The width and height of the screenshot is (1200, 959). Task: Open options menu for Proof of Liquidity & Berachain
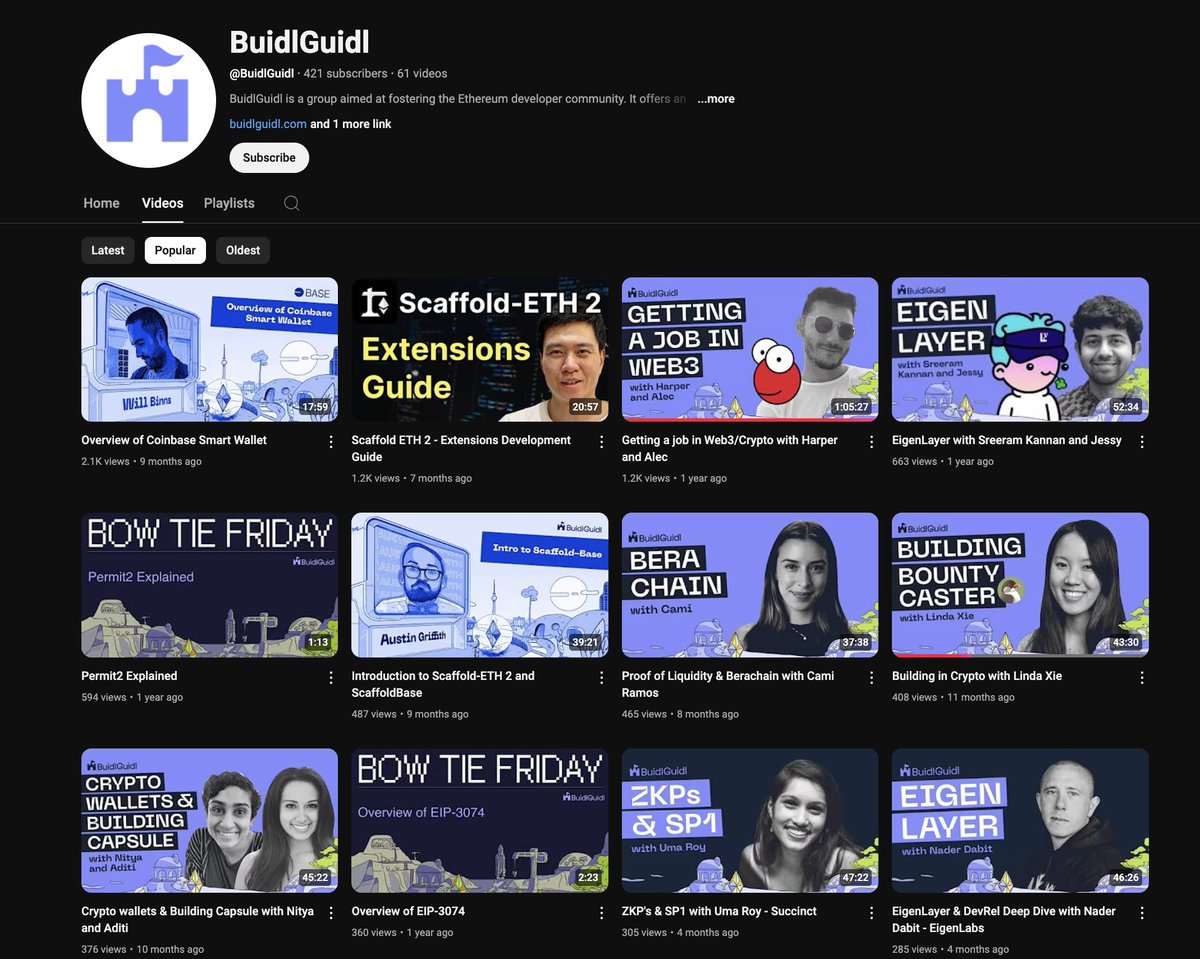point(871,677)
